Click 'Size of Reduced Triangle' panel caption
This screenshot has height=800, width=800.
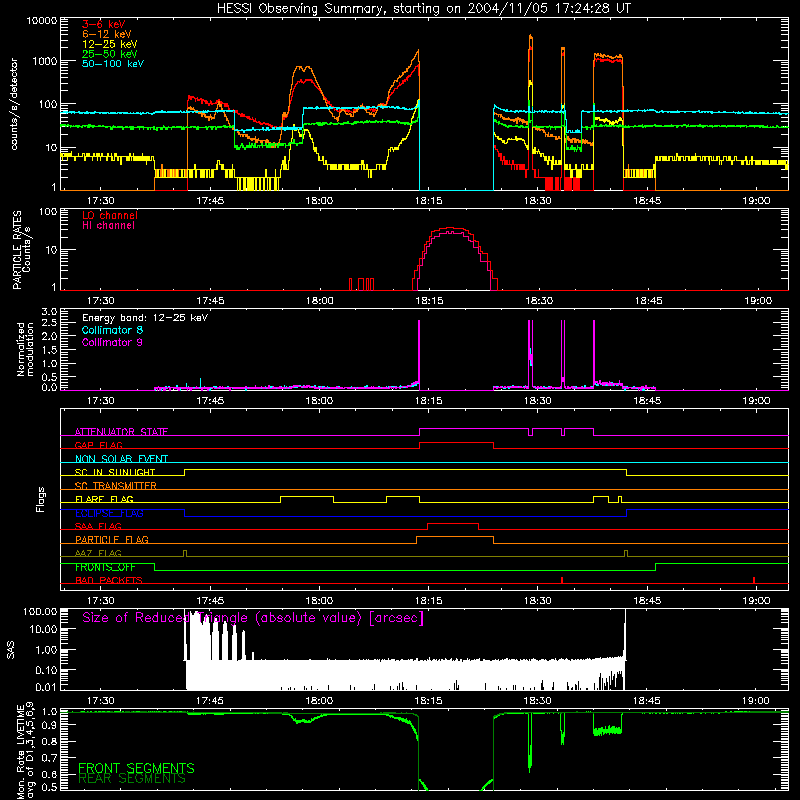253,618
